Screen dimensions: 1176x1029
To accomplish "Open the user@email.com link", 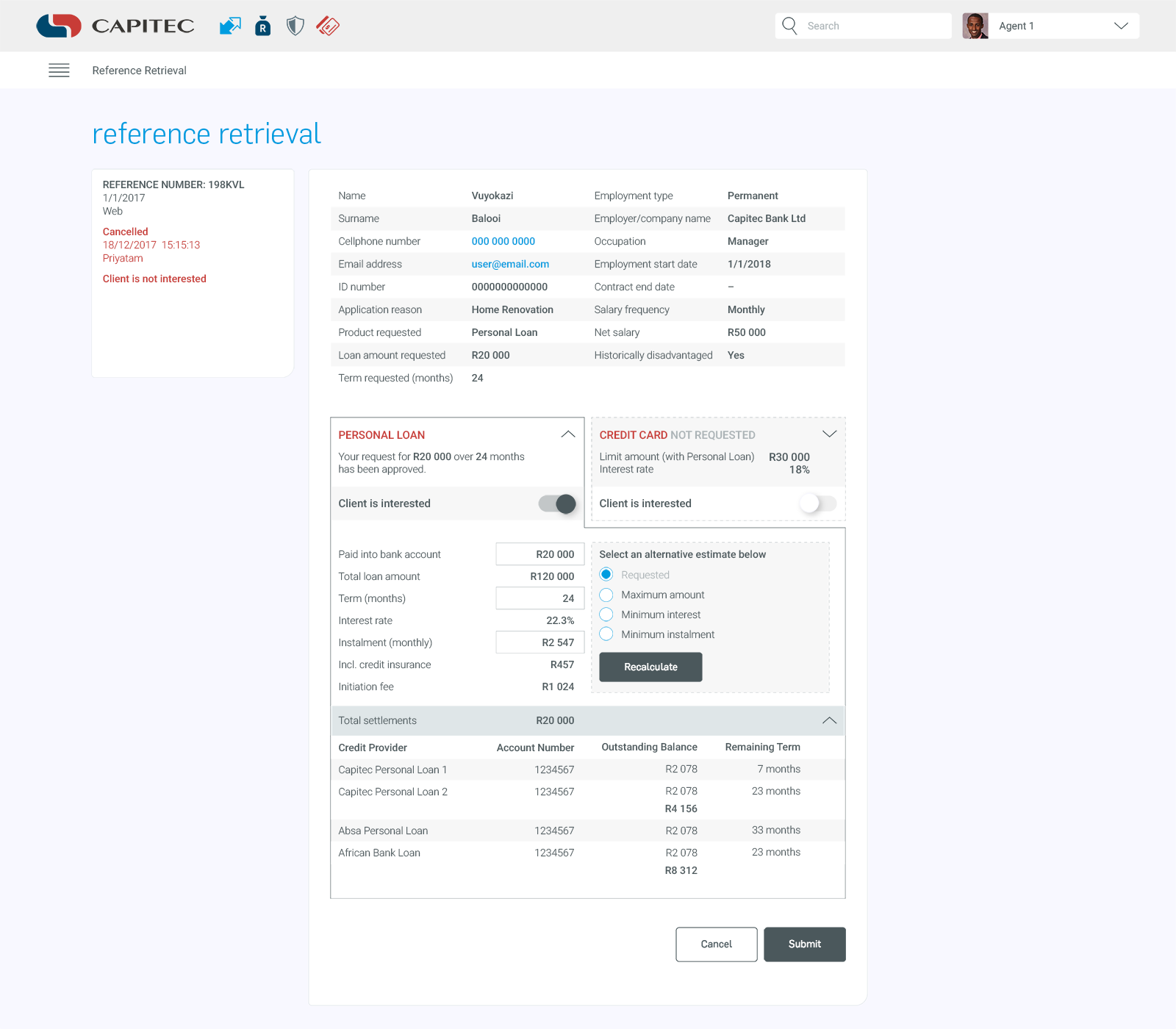I will click(511, 264).
